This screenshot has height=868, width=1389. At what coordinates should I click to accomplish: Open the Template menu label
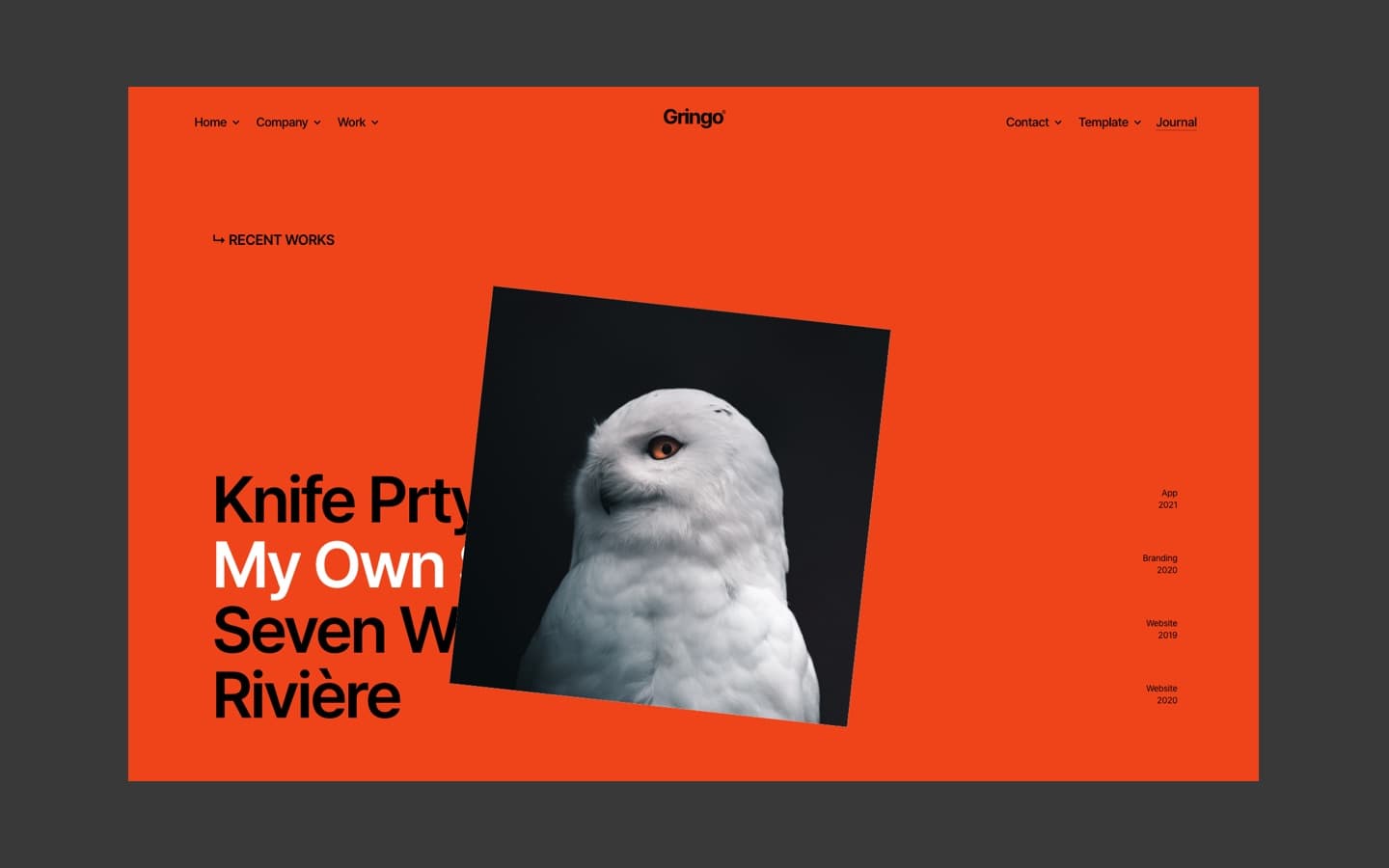[x=1103, y=122]
